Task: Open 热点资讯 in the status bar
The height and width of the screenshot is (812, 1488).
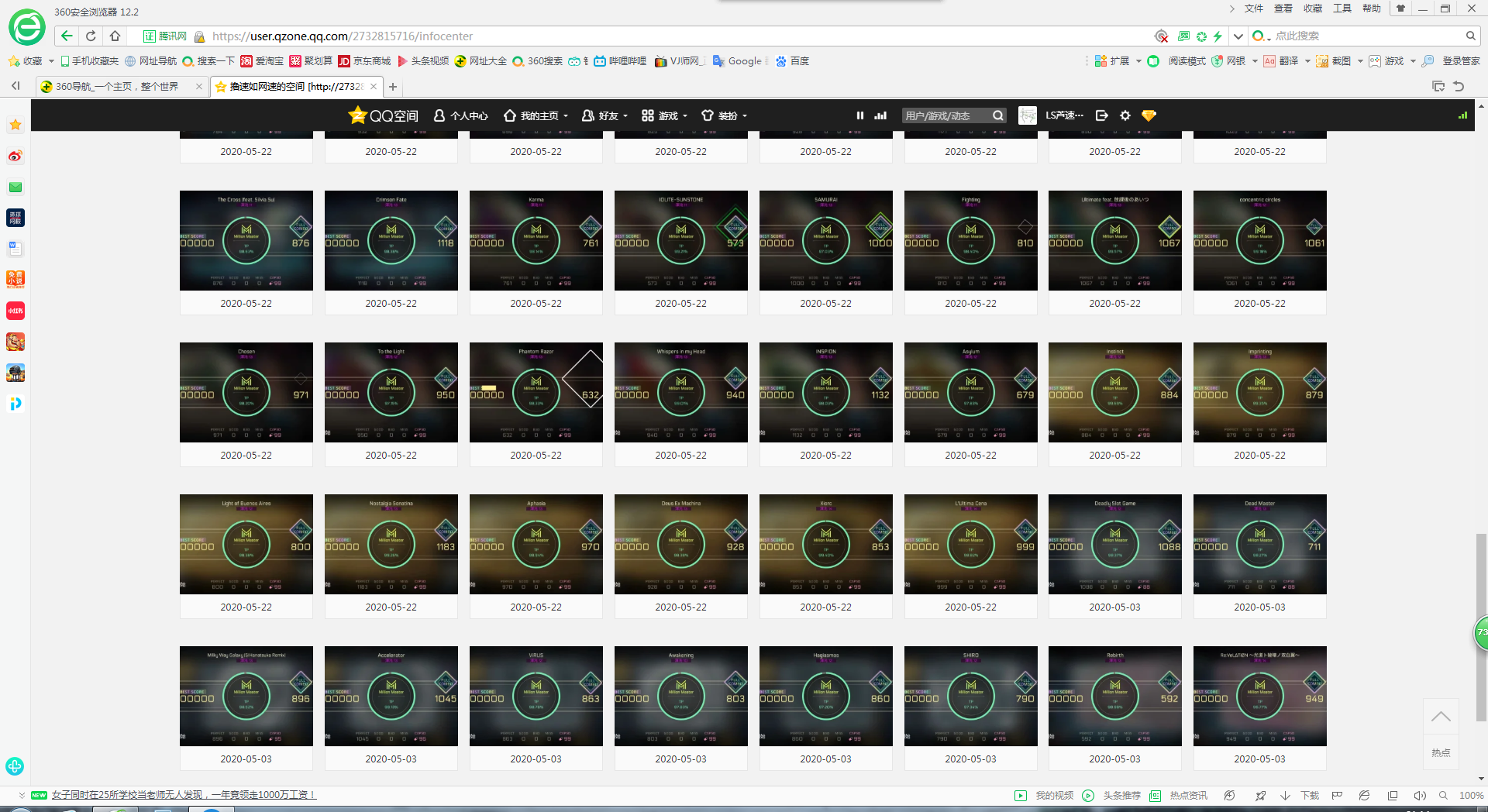Action: (x=1179, y=795)
